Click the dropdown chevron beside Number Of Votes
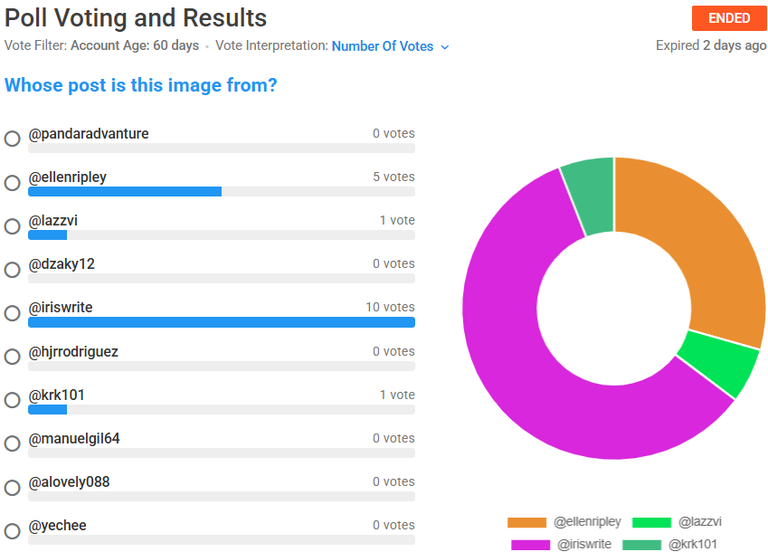 [445, 47]
